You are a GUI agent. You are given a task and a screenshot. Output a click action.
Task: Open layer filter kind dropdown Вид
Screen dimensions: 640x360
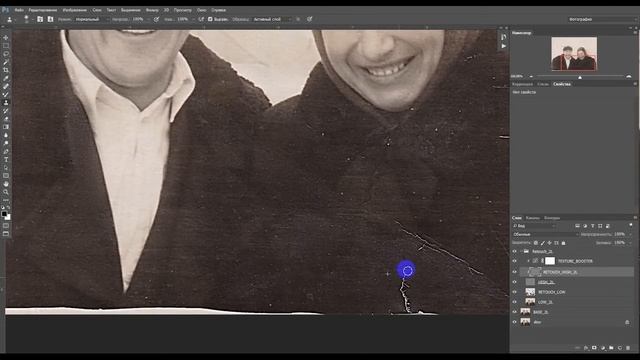point(534,226)
